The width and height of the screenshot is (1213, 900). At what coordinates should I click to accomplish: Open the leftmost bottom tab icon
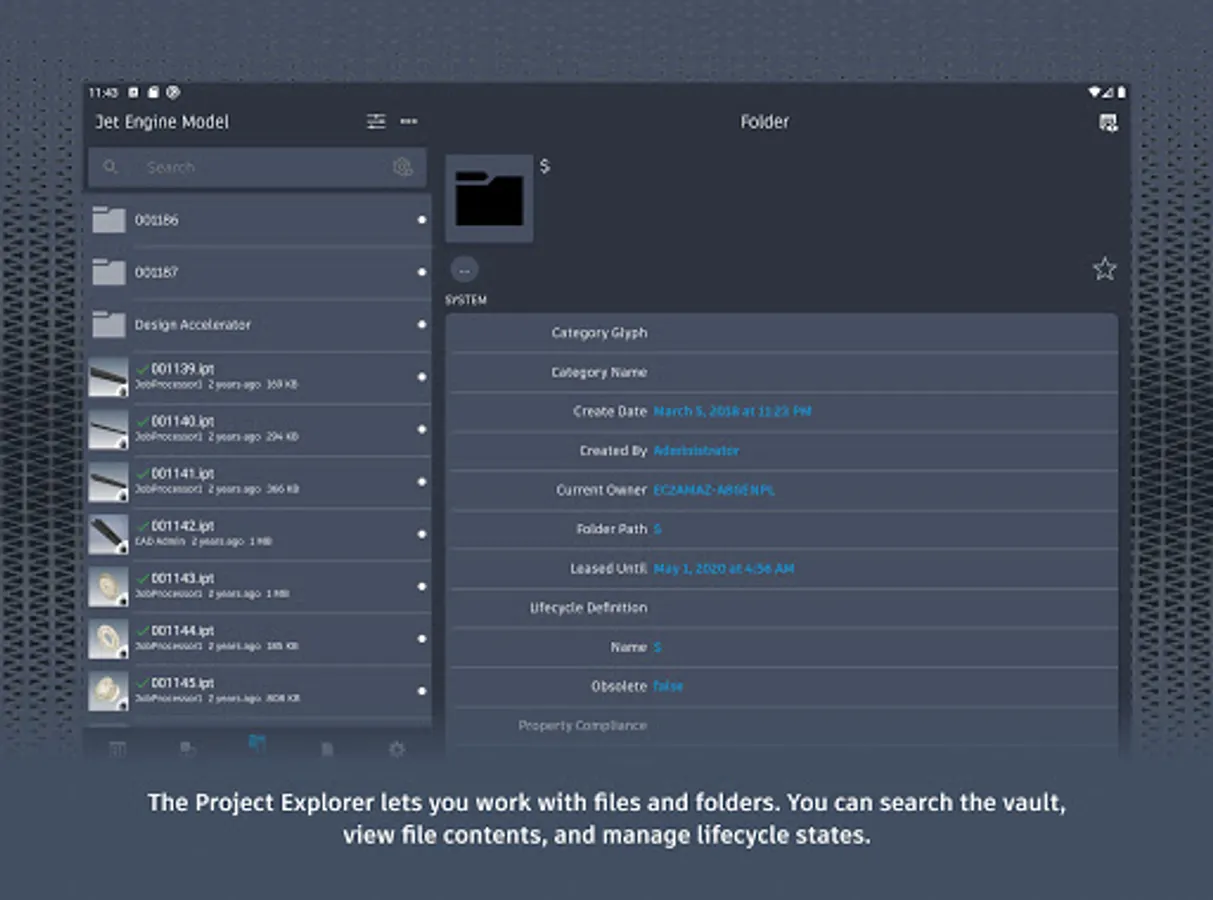(117, 748)
